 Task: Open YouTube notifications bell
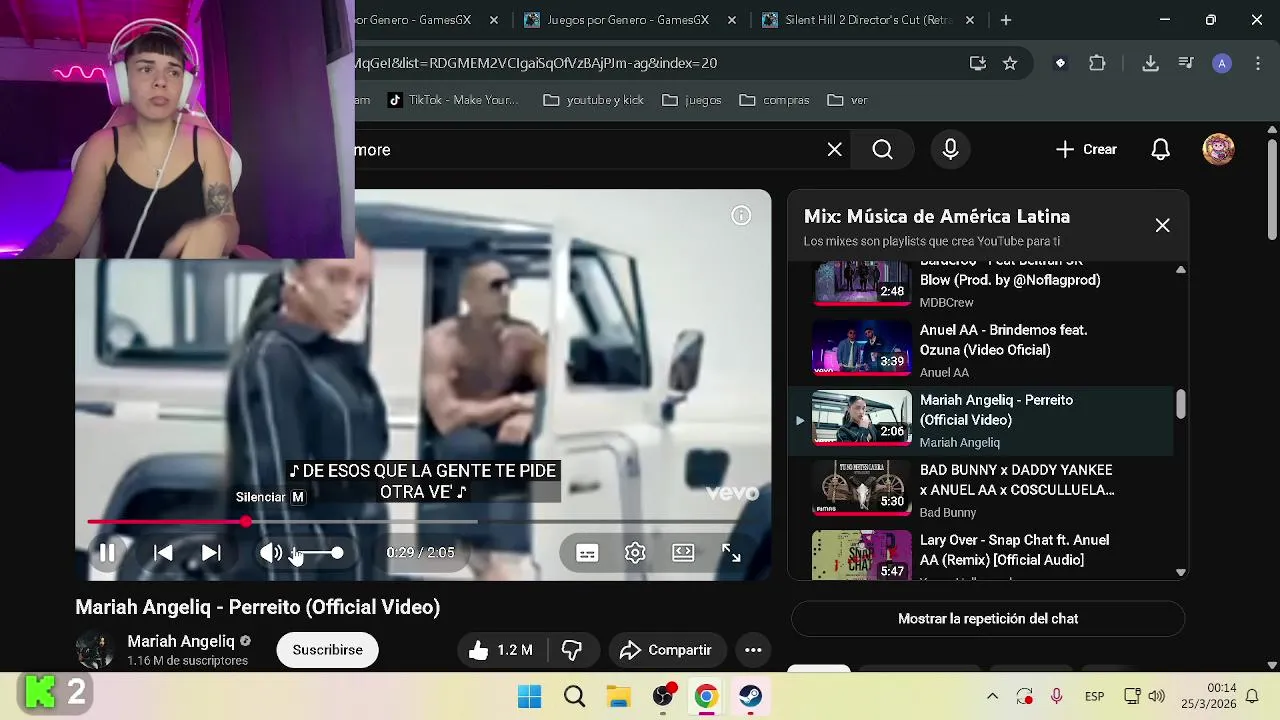click(1161, 150)
